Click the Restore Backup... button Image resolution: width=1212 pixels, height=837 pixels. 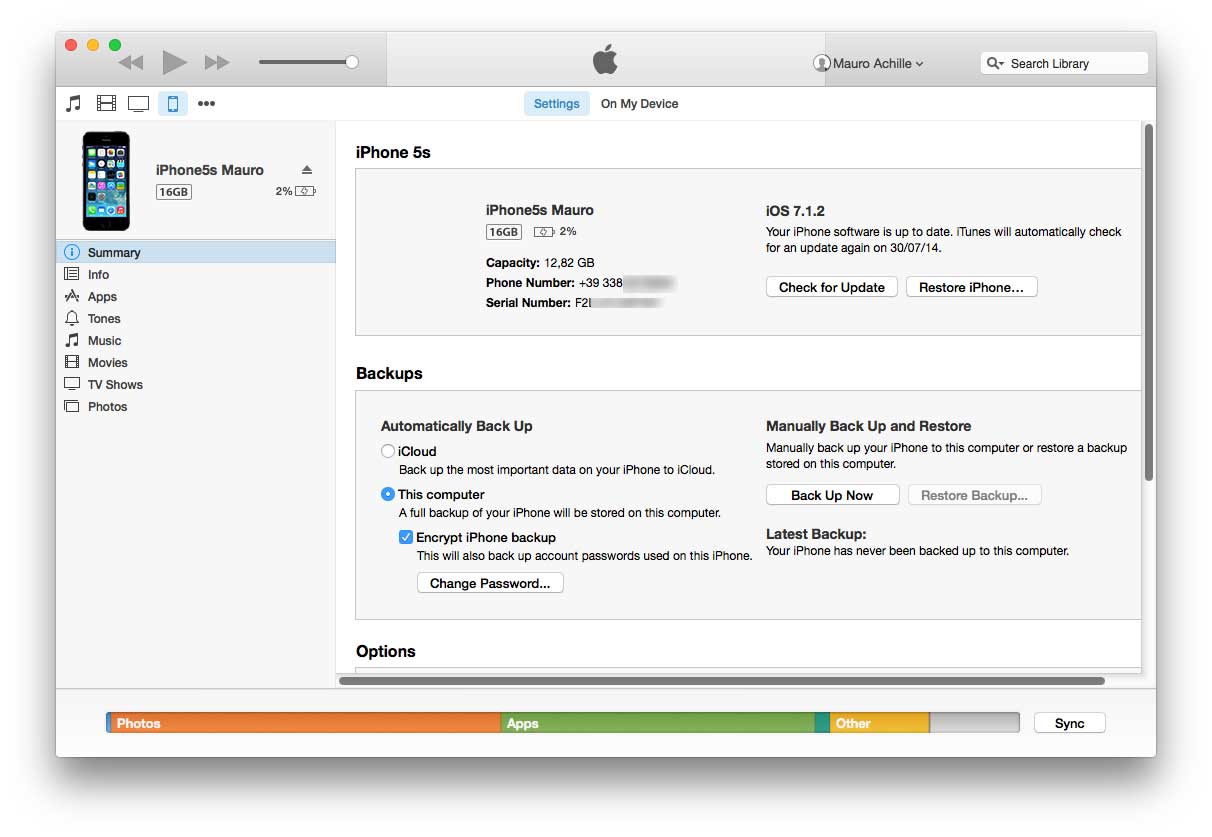coord(974,495)
